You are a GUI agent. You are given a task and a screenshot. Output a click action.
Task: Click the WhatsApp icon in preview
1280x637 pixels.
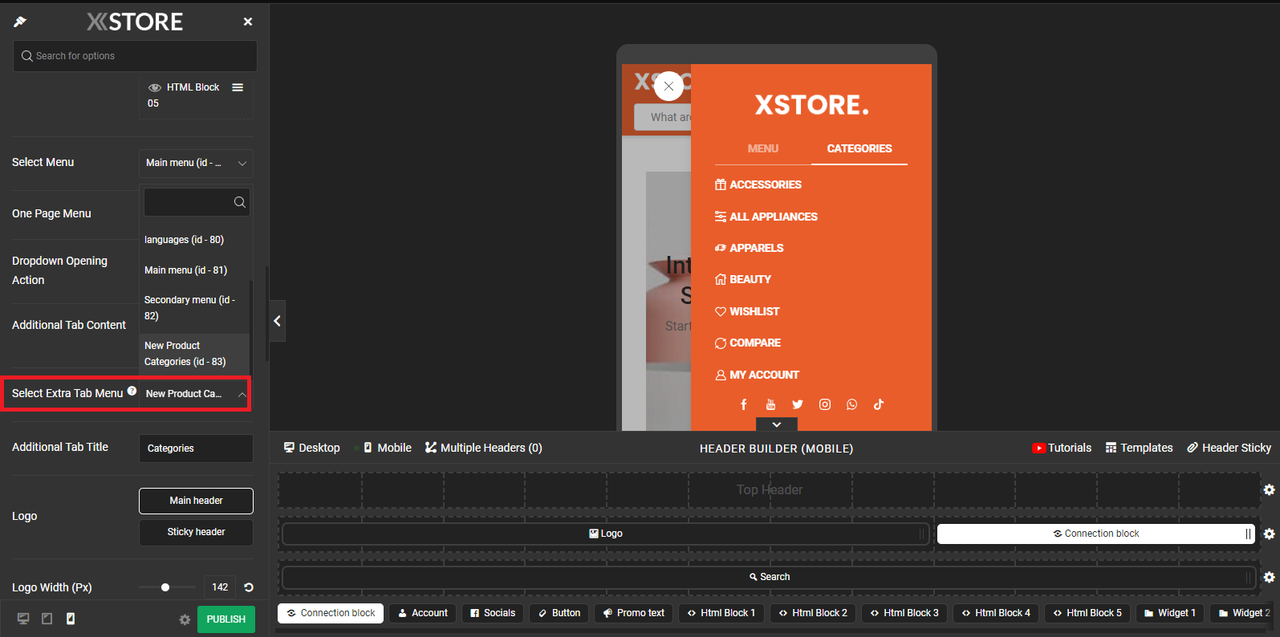pyautogui.click(x=852, y=405)
